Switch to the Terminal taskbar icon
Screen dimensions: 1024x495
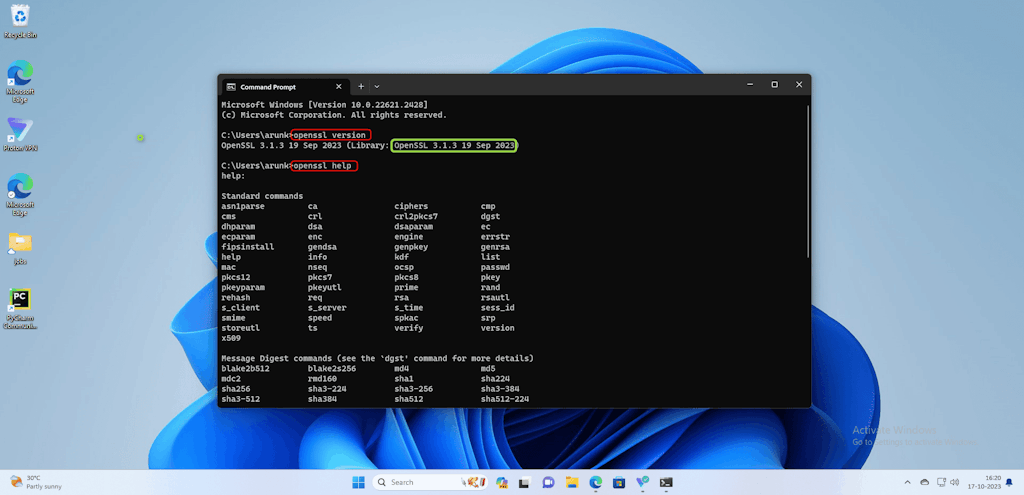[x=665, y=483]
